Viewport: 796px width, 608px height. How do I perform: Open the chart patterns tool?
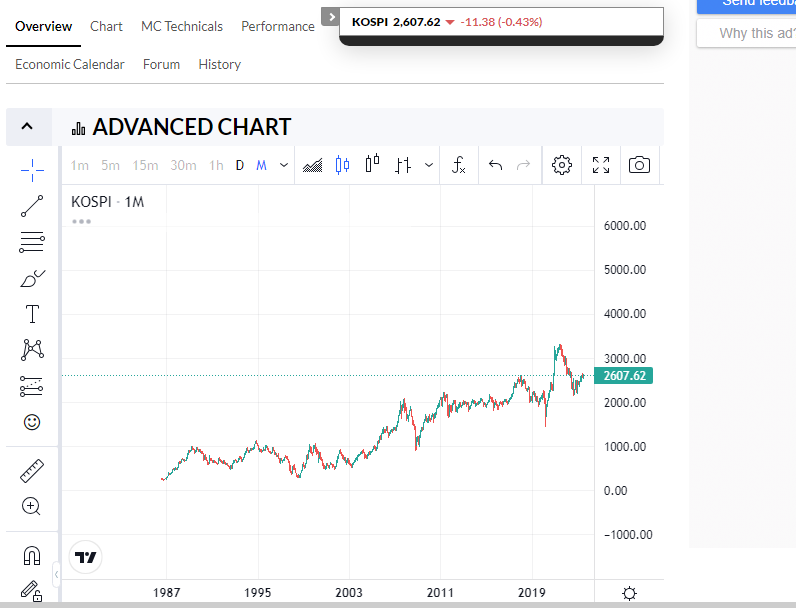pyautogui.click(x=32, y=350)
